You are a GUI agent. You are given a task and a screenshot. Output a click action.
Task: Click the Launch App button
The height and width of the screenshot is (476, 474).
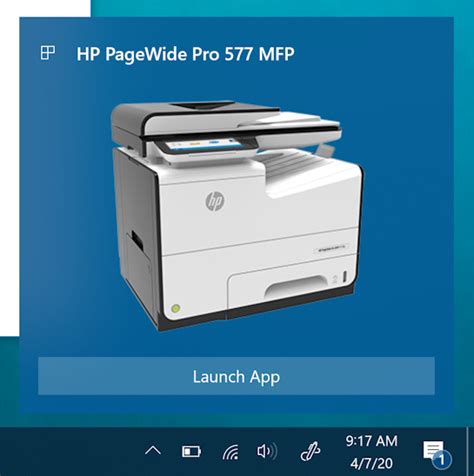coord(236,376)
